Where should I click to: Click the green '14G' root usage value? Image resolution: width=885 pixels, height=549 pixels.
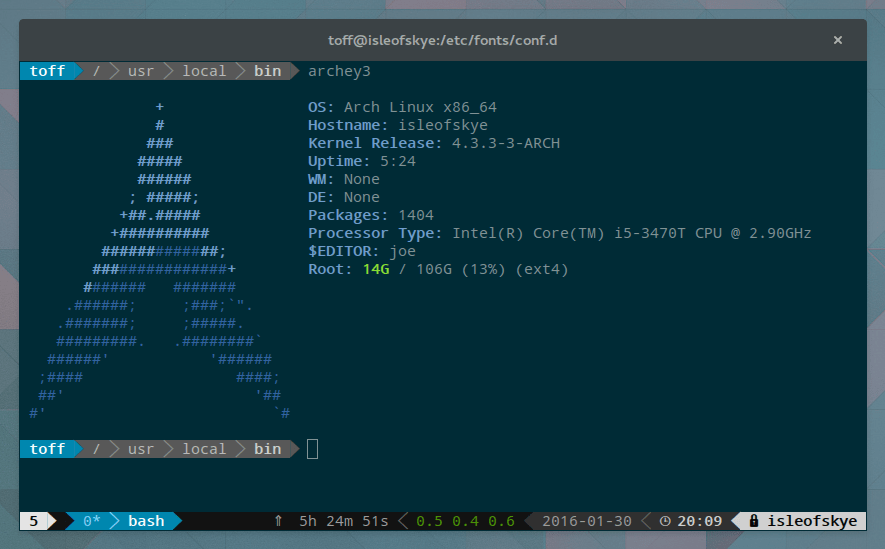376,270
